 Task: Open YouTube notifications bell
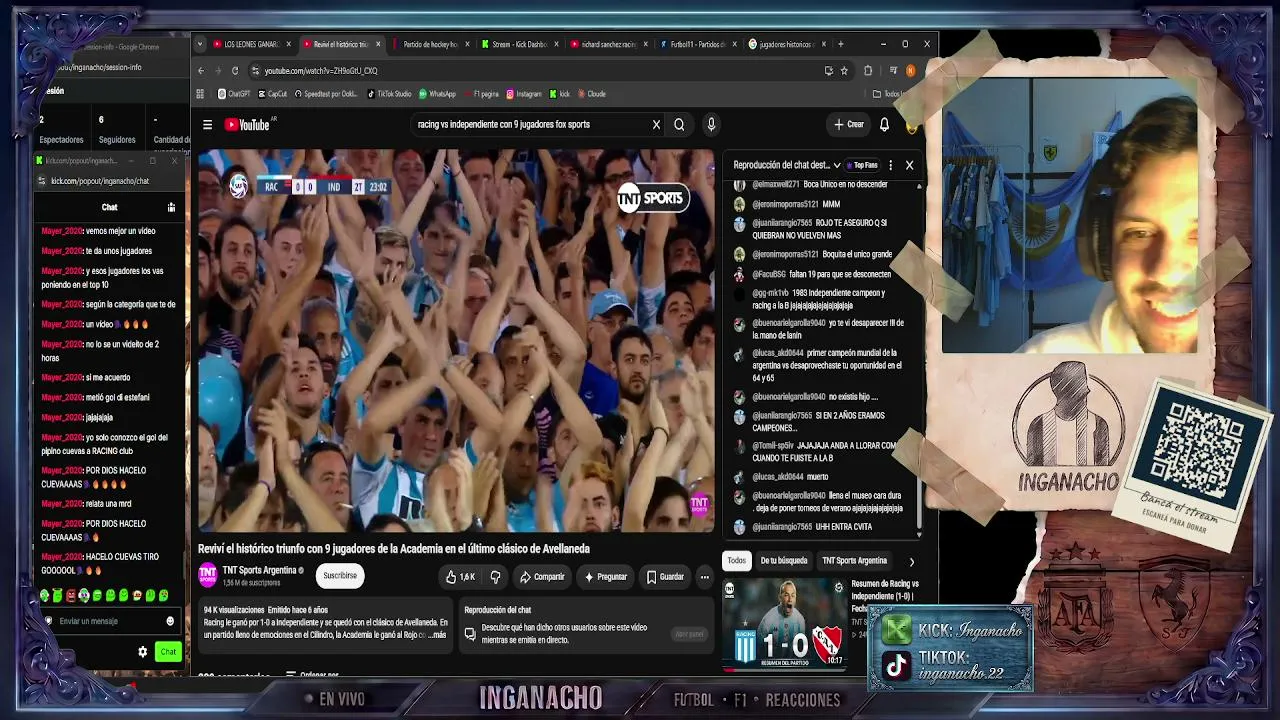884,125
